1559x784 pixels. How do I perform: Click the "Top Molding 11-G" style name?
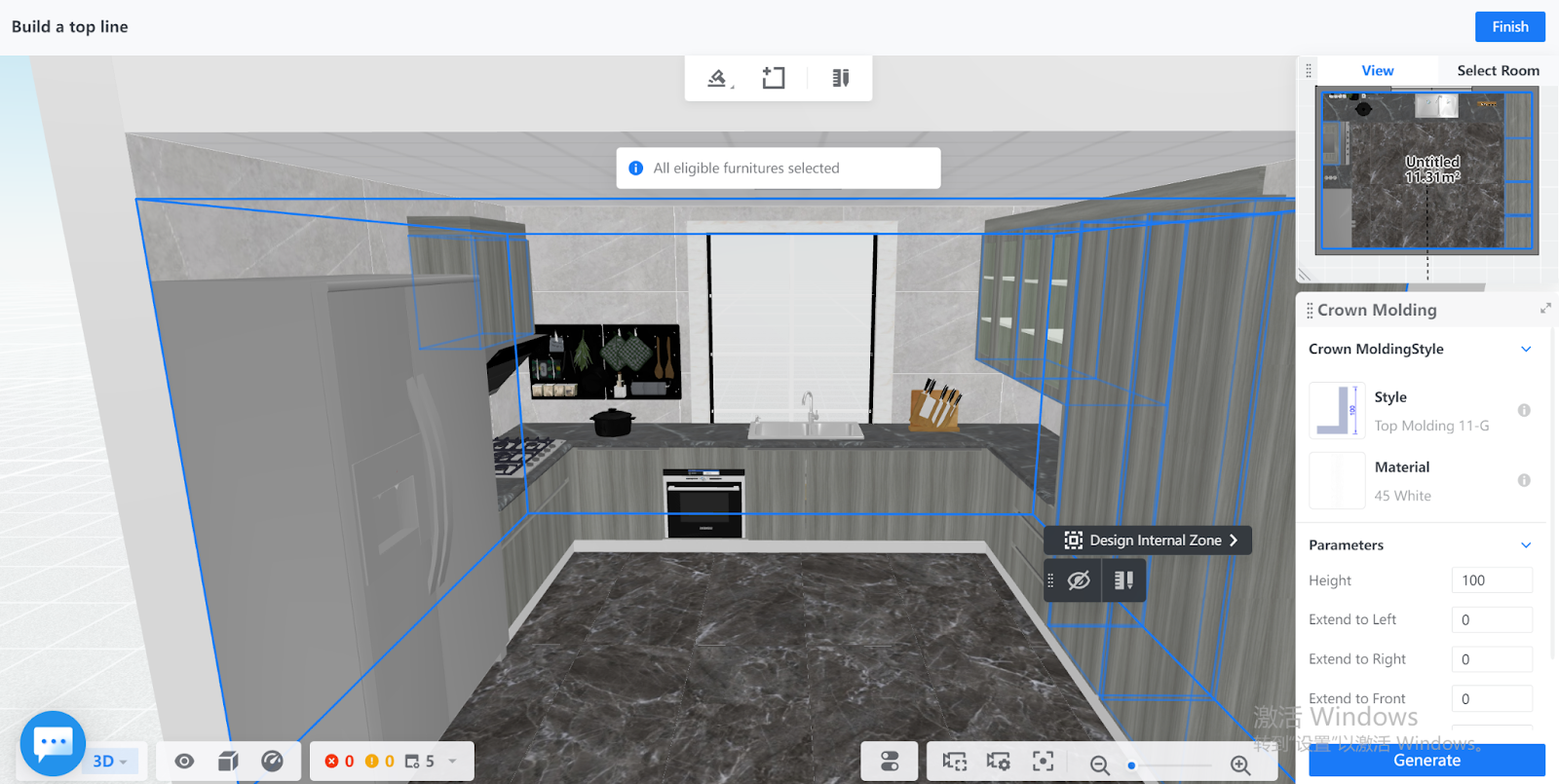click(x=1431, y=426)
